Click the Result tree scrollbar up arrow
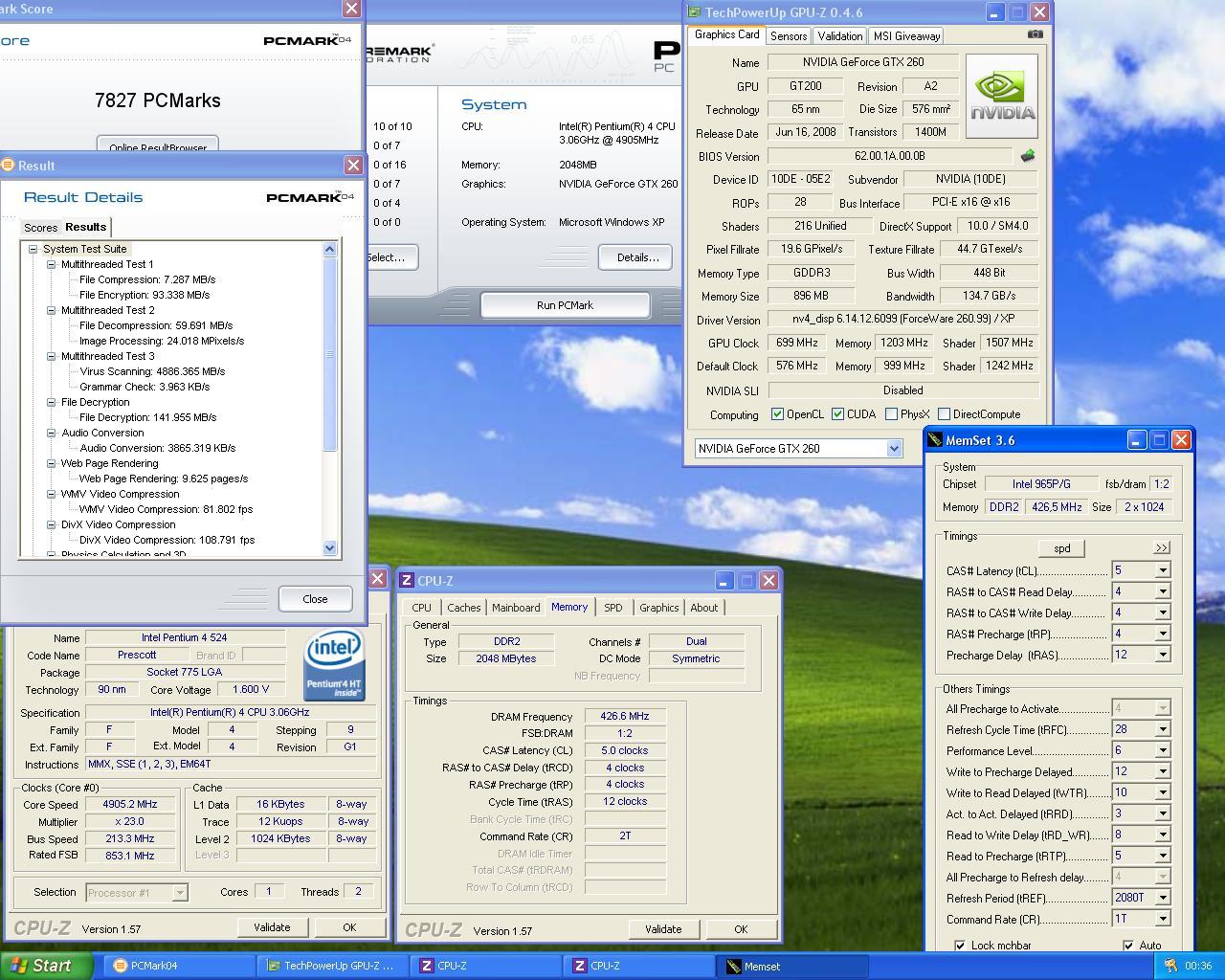This screenshot has width=1225, height=980. coord(330,249)
